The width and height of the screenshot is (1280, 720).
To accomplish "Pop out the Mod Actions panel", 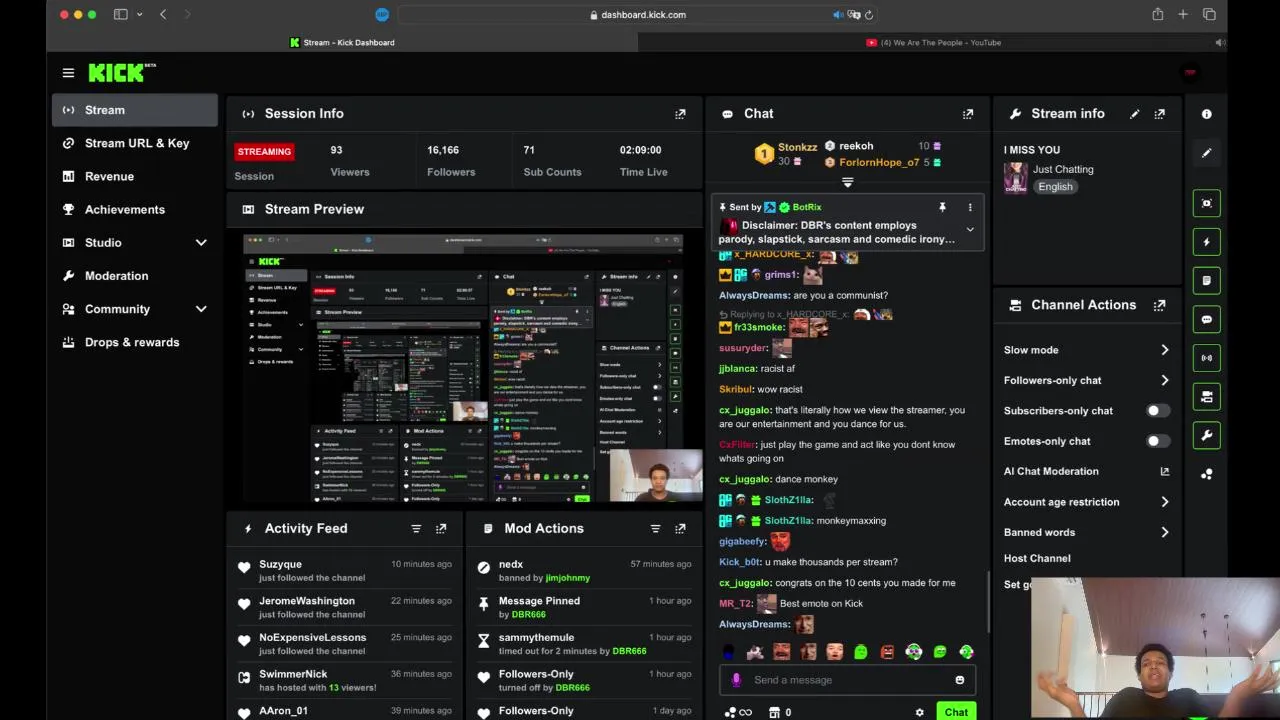I will (680, 528).
